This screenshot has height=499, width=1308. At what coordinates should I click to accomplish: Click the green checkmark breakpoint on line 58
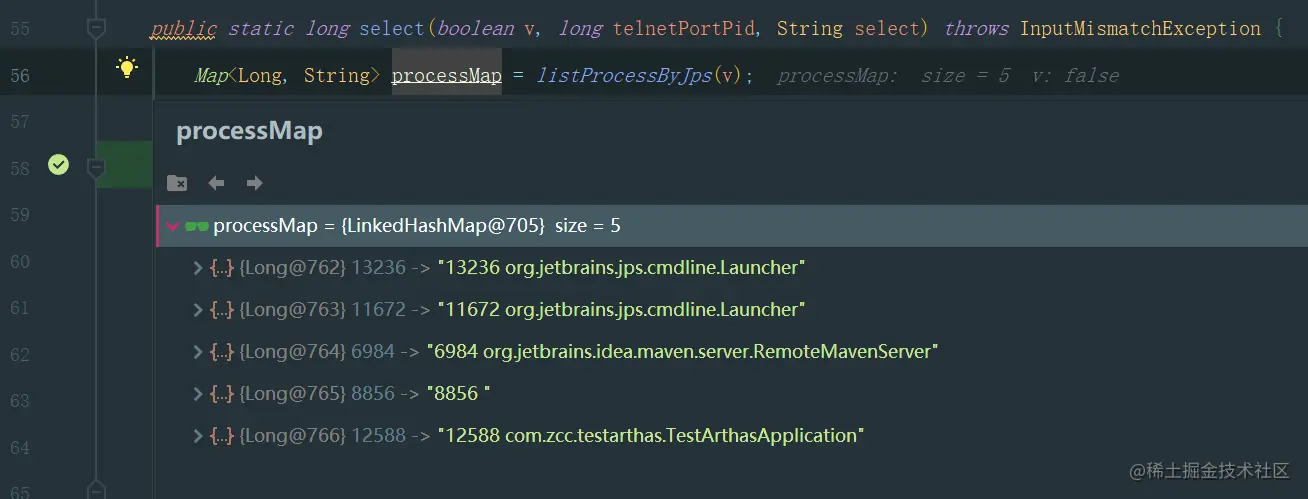[x=59, y=164]
